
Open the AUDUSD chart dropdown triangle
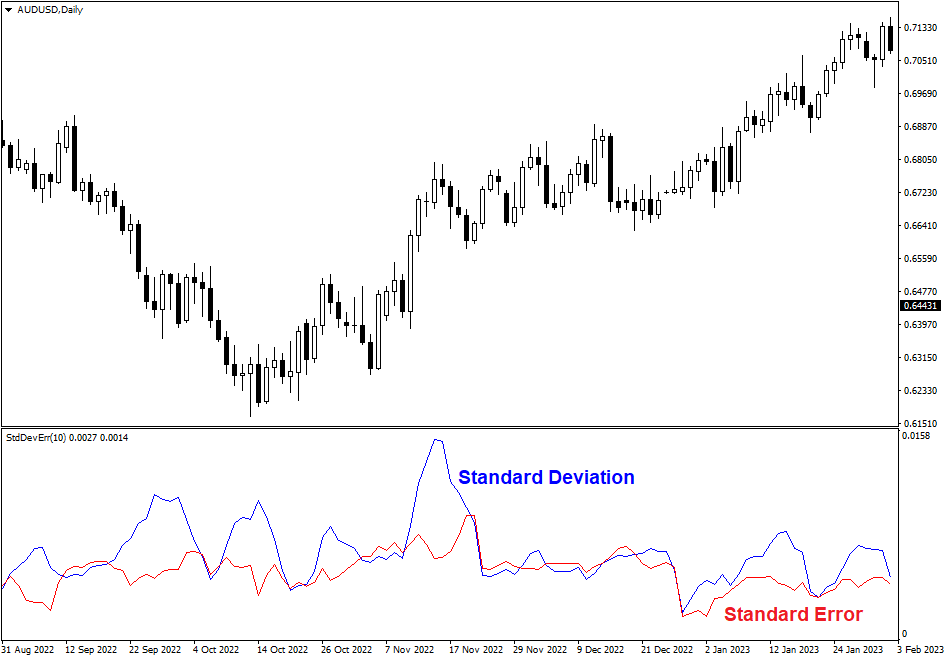pos(8,10)
